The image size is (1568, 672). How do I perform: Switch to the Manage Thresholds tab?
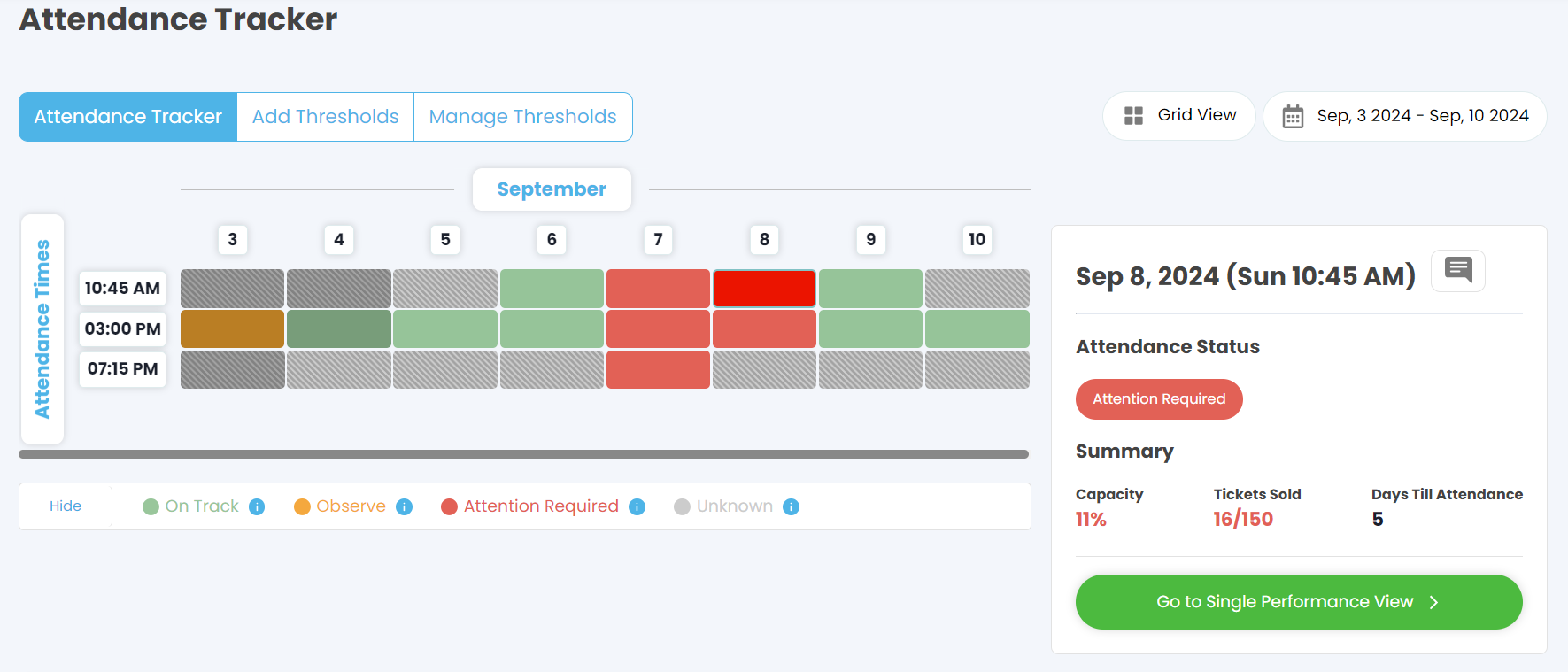522,117
